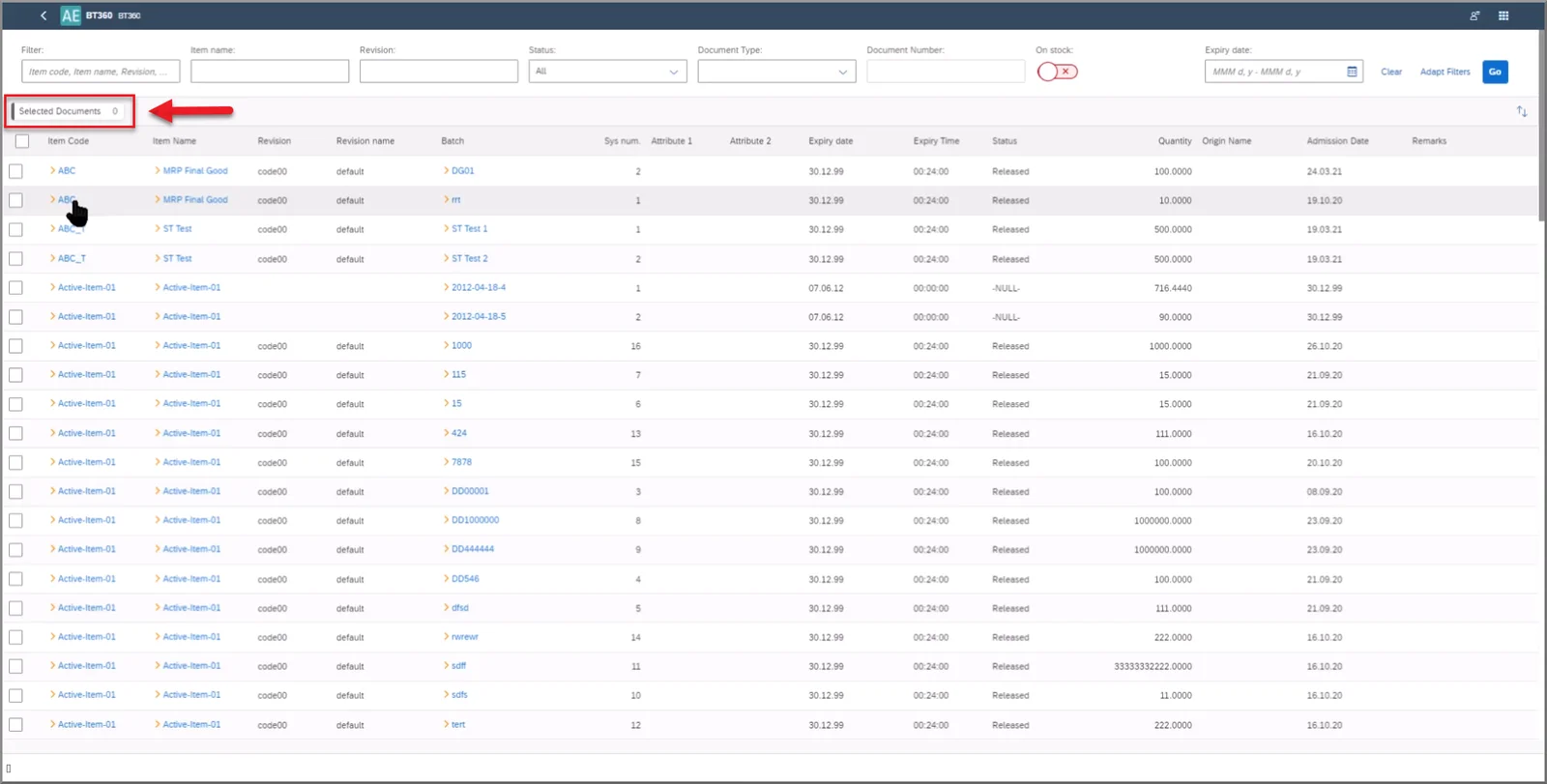
Task: Open the Status dropdown showing All
Action: pyautogui.click(x=607, y=72)
